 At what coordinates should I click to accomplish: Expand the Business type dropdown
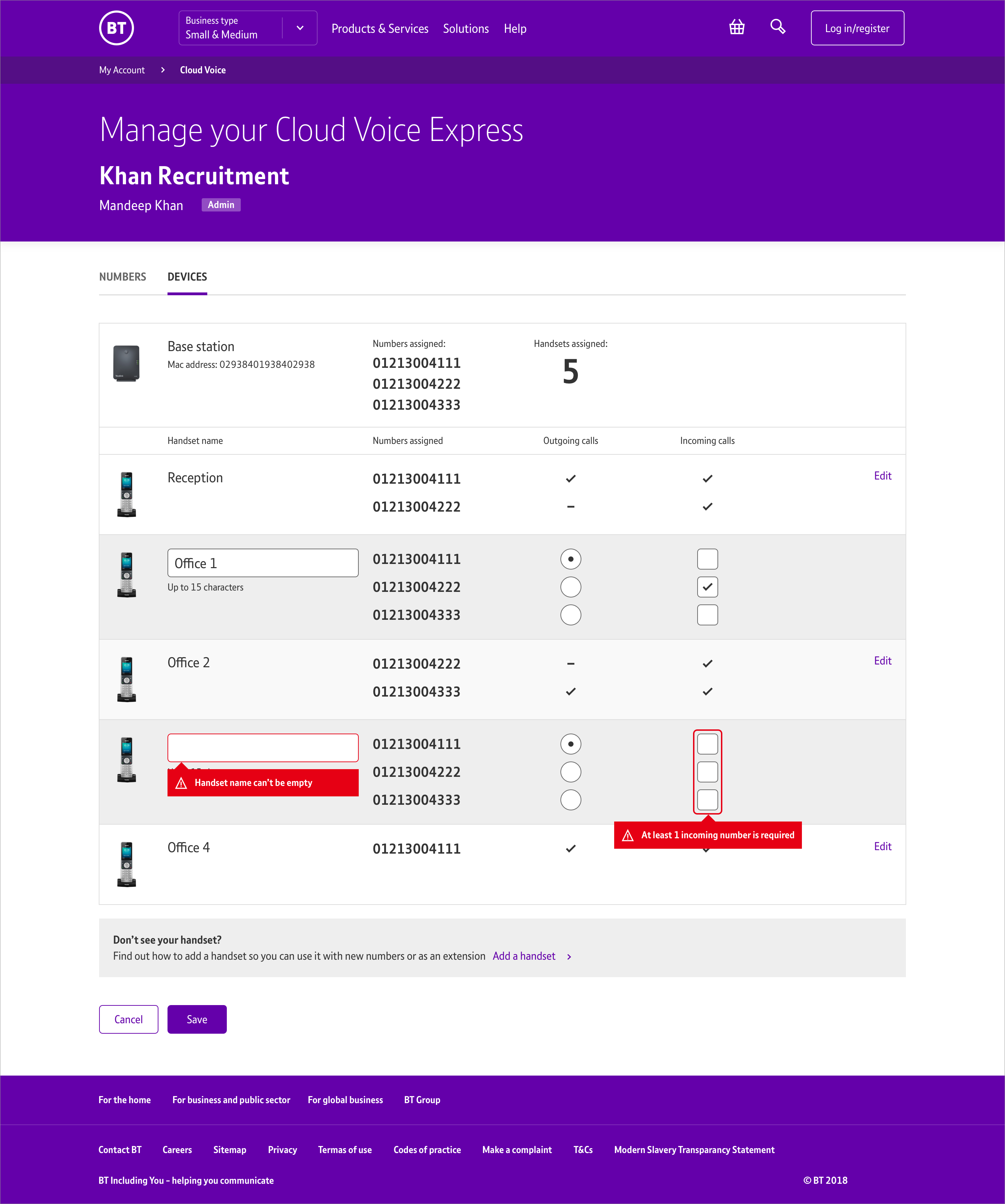[300, 28]
